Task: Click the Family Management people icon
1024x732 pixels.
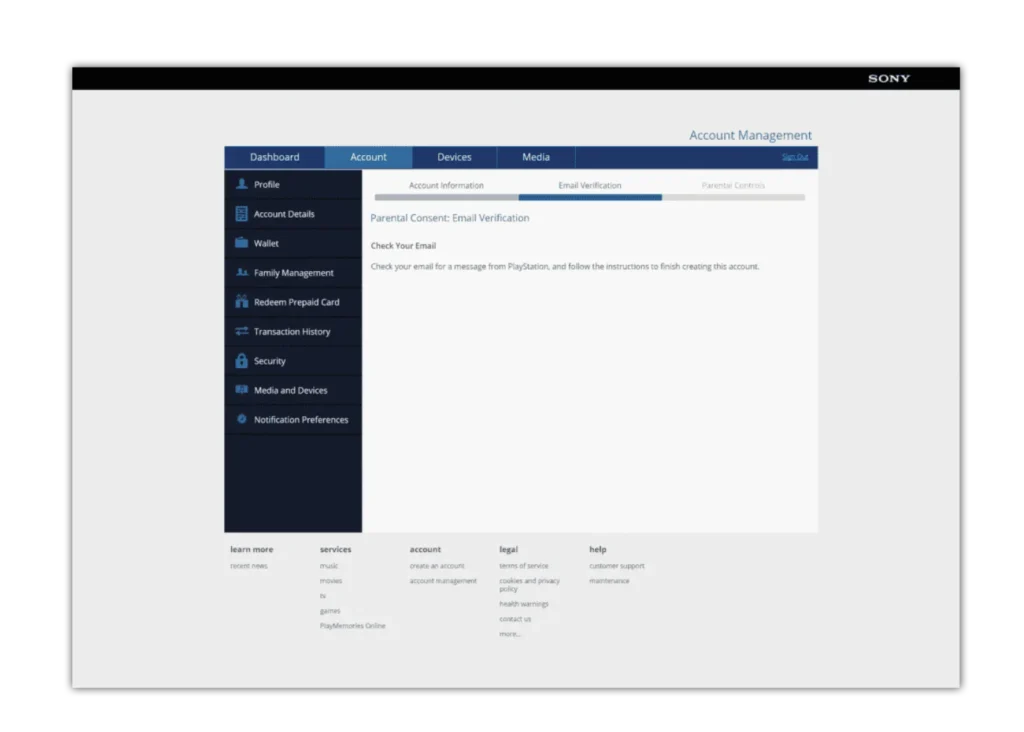Action: click(x=242, y=272)
